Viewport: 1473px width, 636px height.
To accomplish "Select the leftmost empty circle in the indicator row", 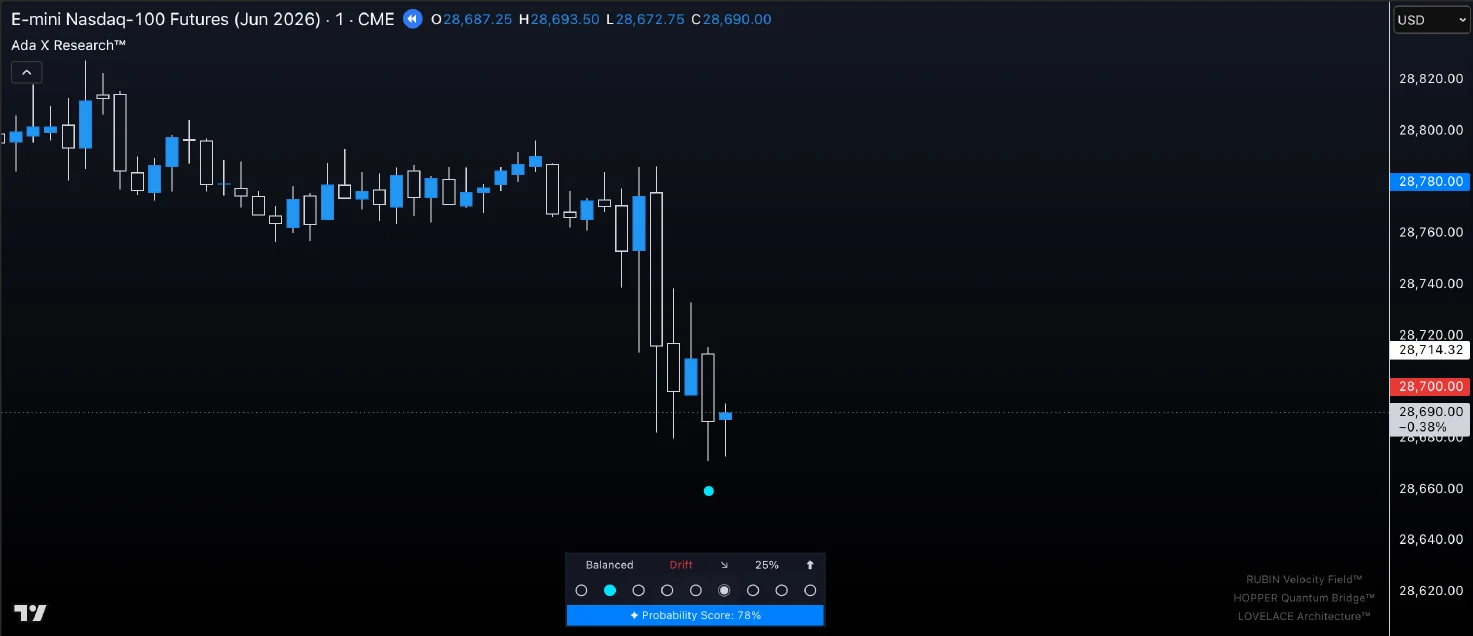I will (x=581, y=591).
